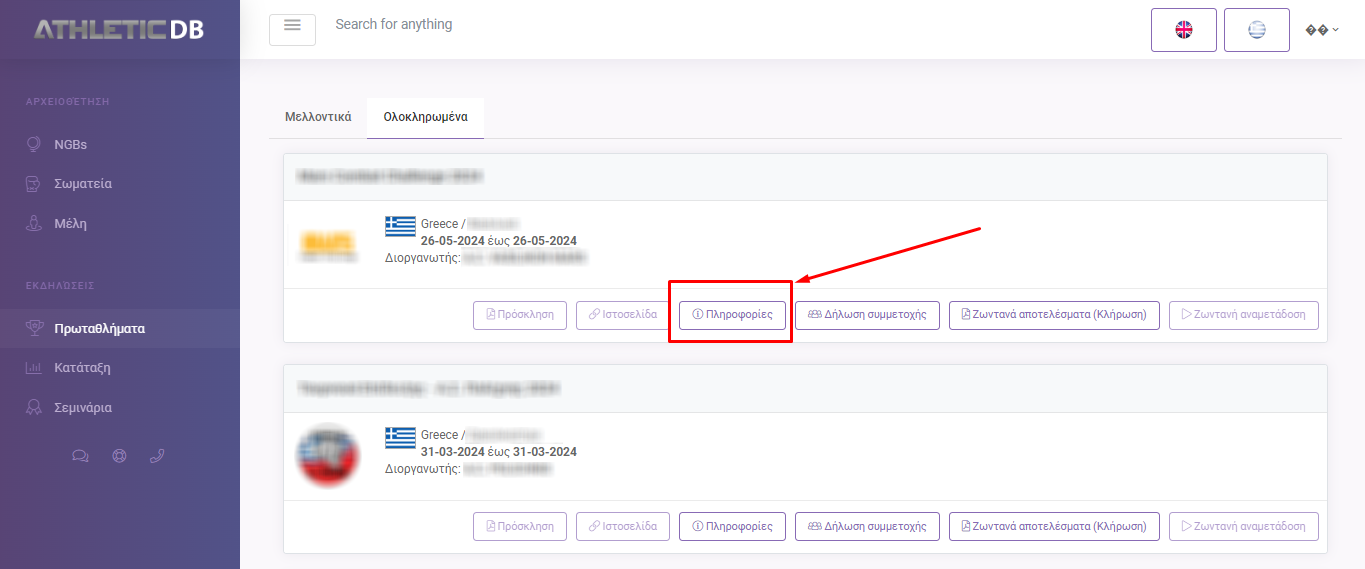Click the phone icon in sidebar

point(157,456)
